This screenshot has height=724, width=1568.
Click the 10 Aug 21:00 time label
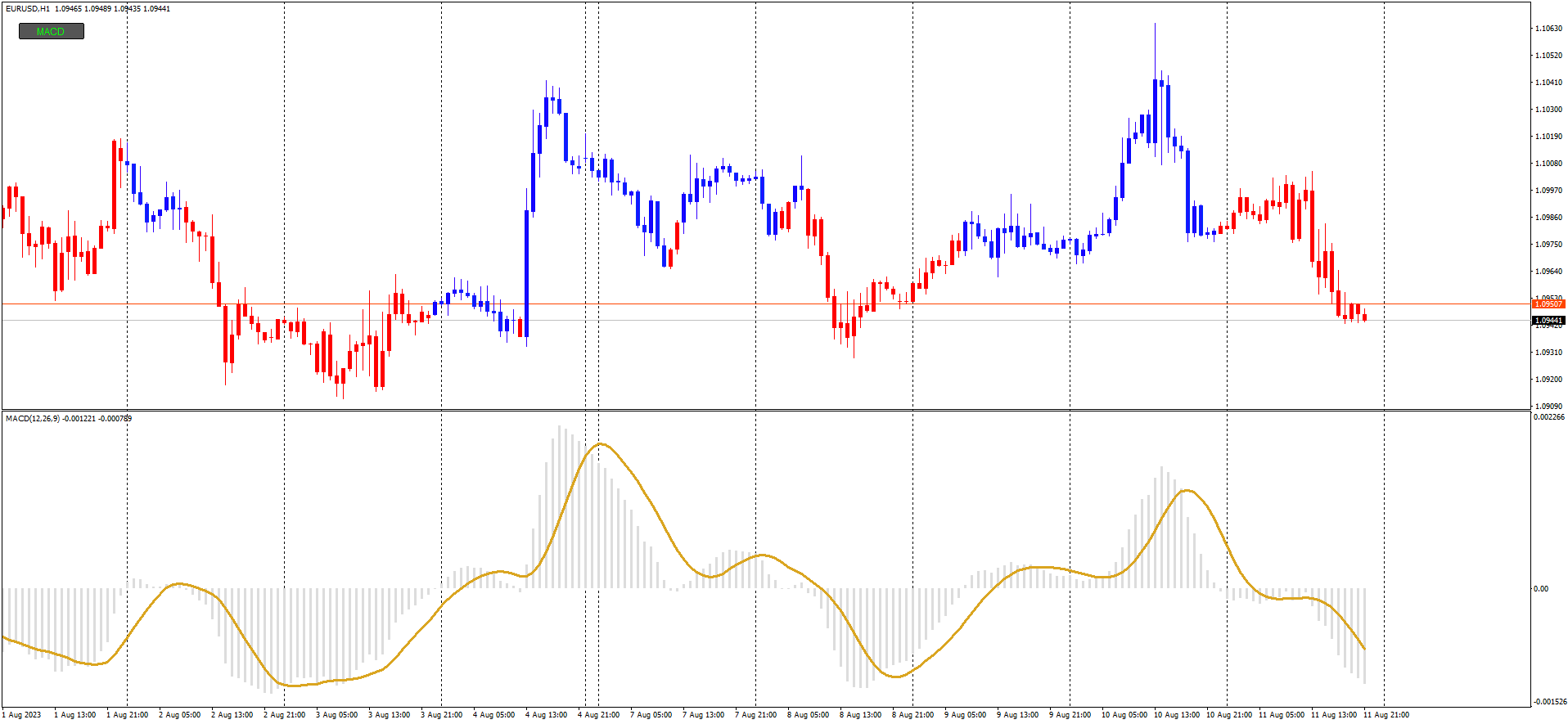click(x=1228, y=715)
